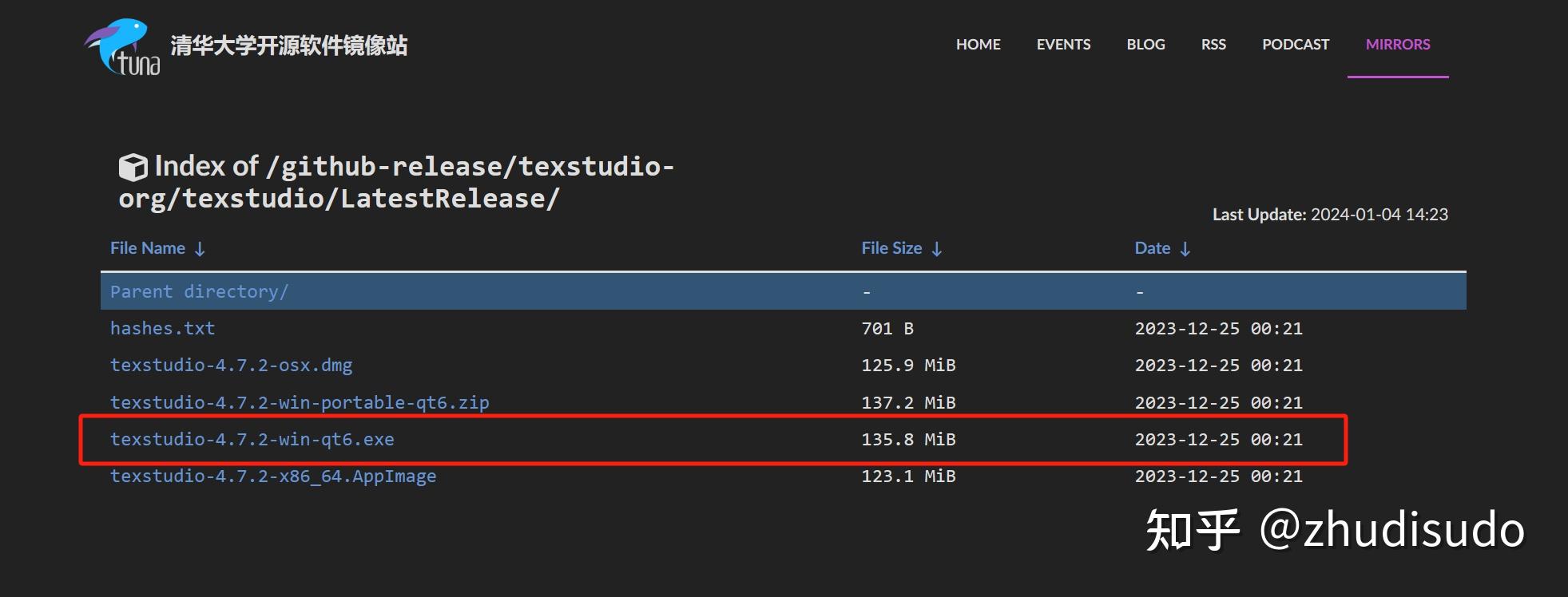
Task: Click the Date sort arrow icon
Action: click(x=1185, y=249)
